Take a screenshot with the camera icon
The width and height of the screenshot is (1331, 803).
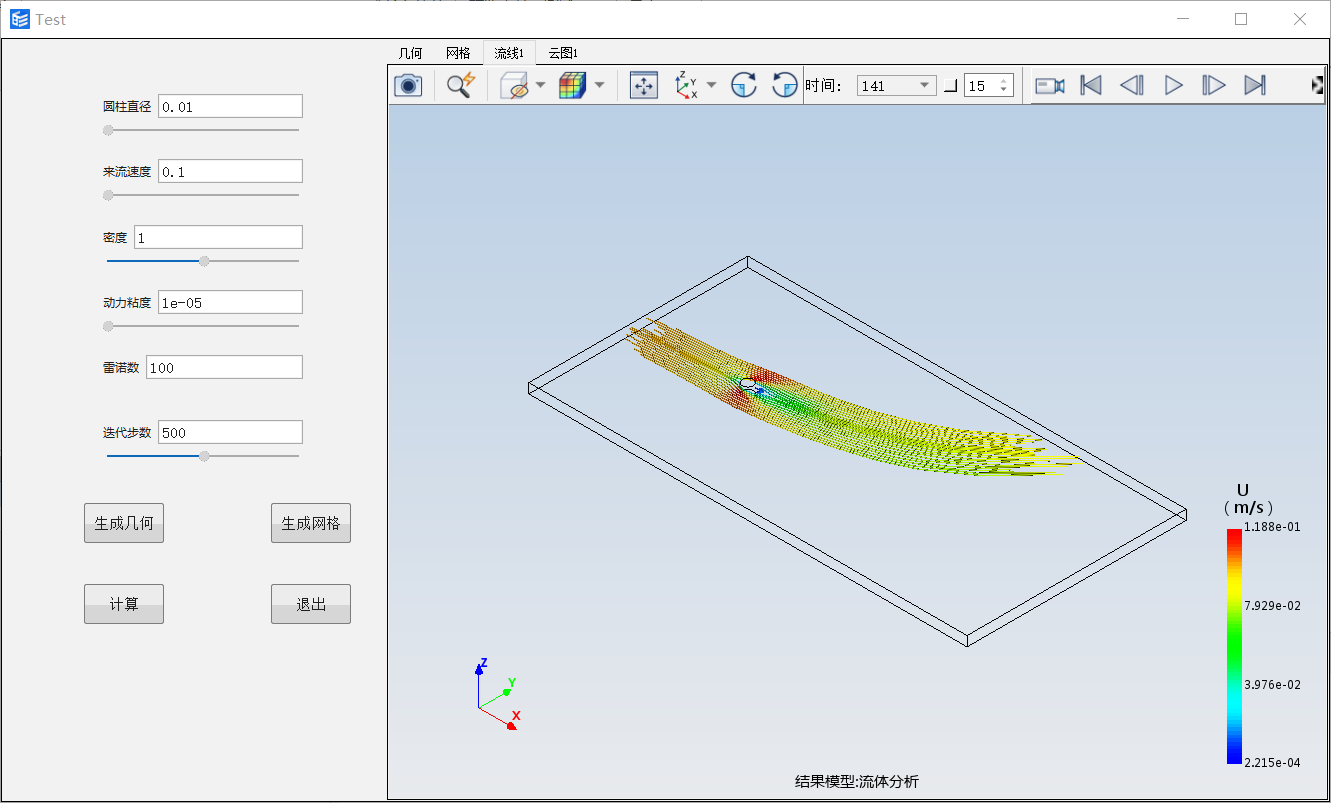pyautogui.click(x=408, y=85)
